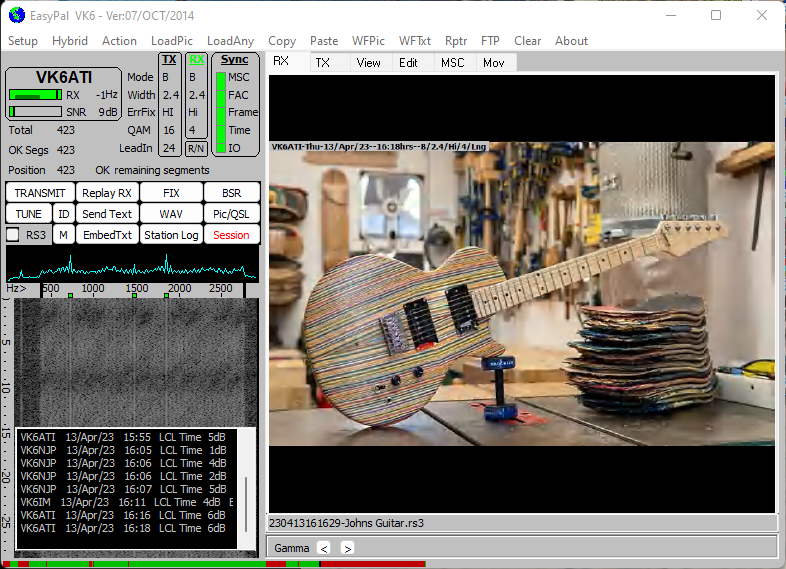
Task: Open the LoadPic menu
Action: click(172, 41)
